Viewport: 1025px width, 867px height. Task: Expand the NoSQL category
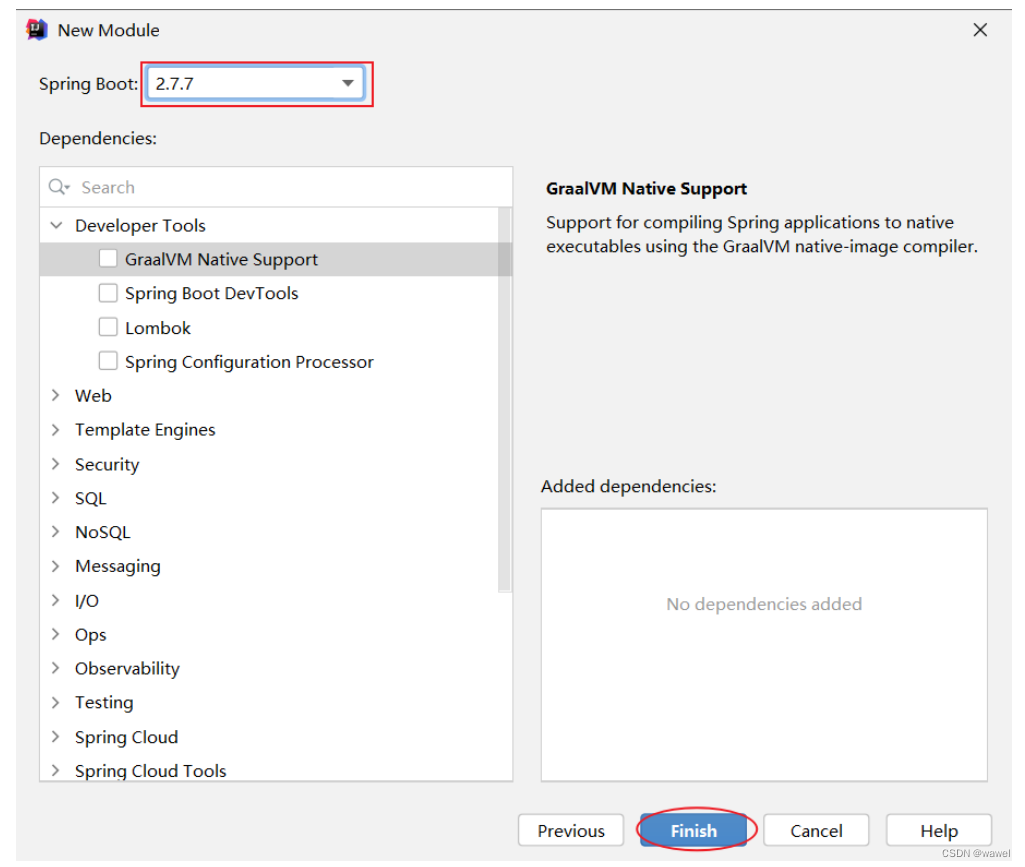pyautogui.click(x=56, y=532)
